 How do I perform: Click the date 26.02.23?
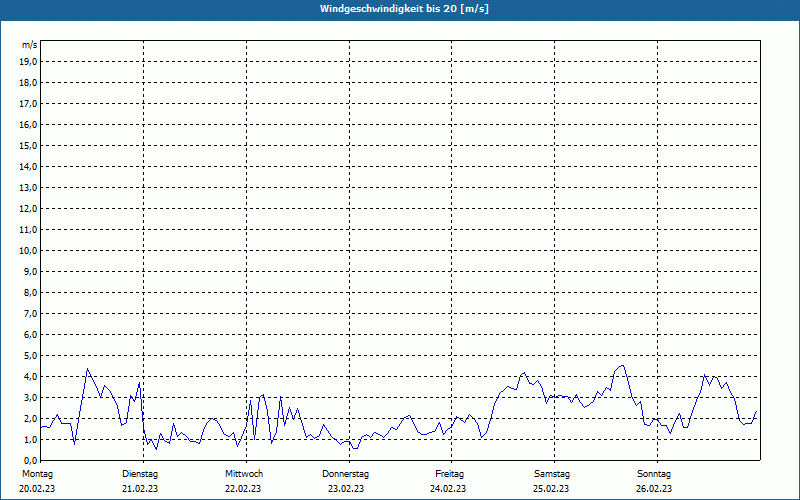pos(654,489)
